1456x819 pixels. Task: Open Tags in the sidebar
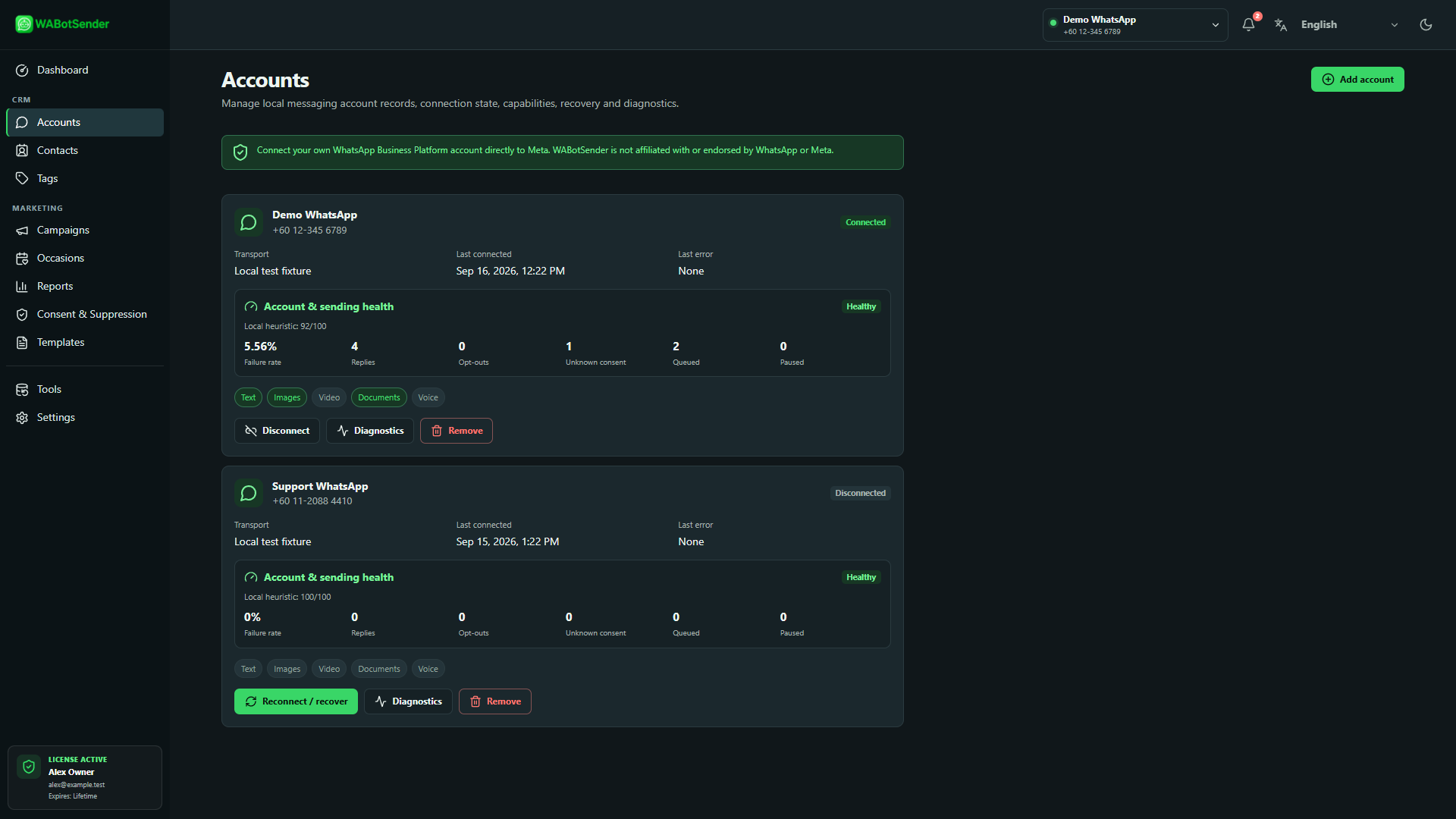point(85,178)
